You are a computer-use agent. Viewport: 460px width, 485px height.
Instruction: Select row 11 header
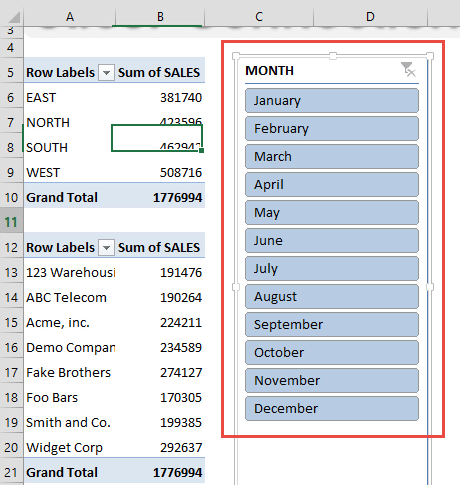point(11,222)
